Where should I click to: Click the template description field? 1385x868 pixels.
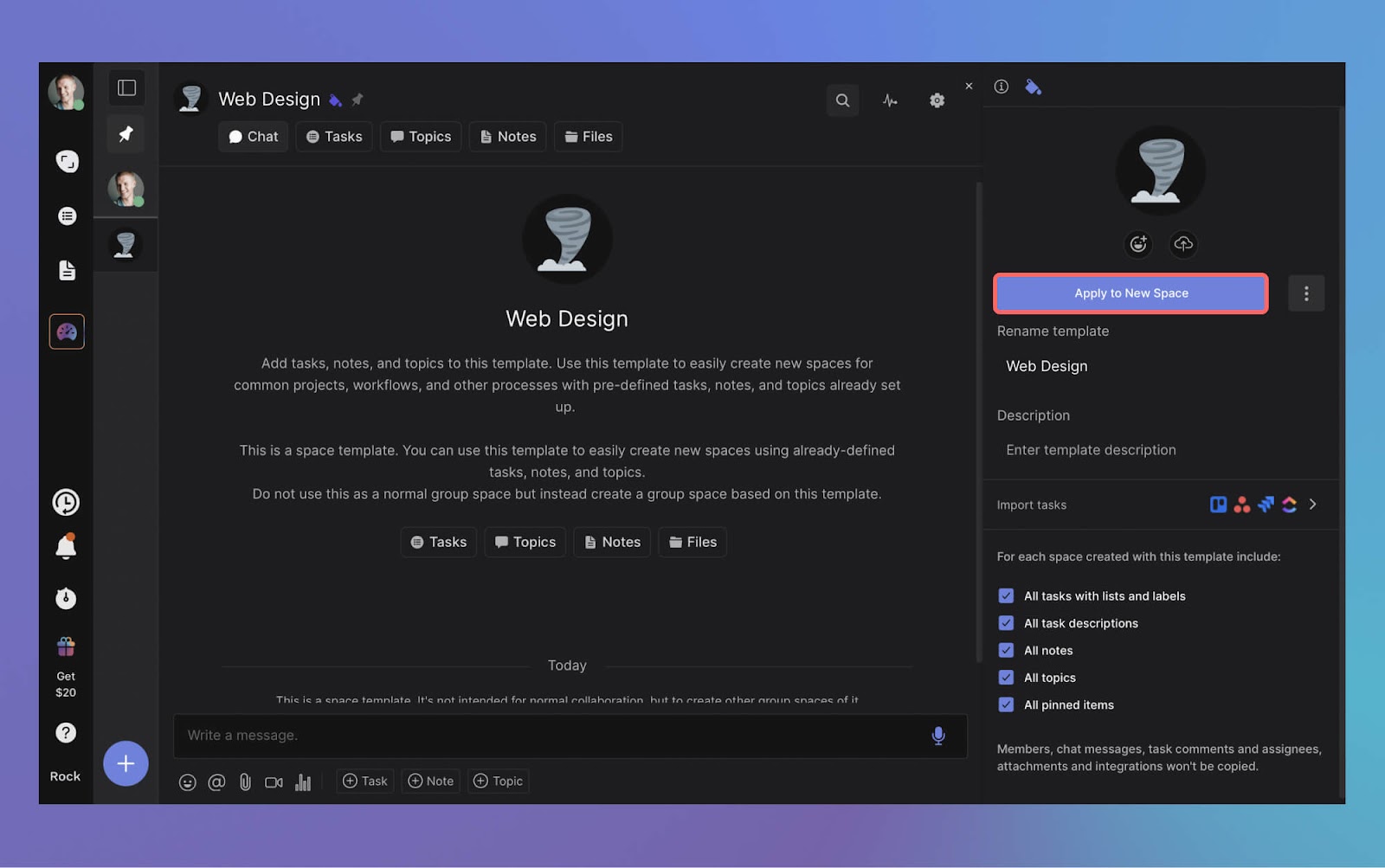[1160, 450]
